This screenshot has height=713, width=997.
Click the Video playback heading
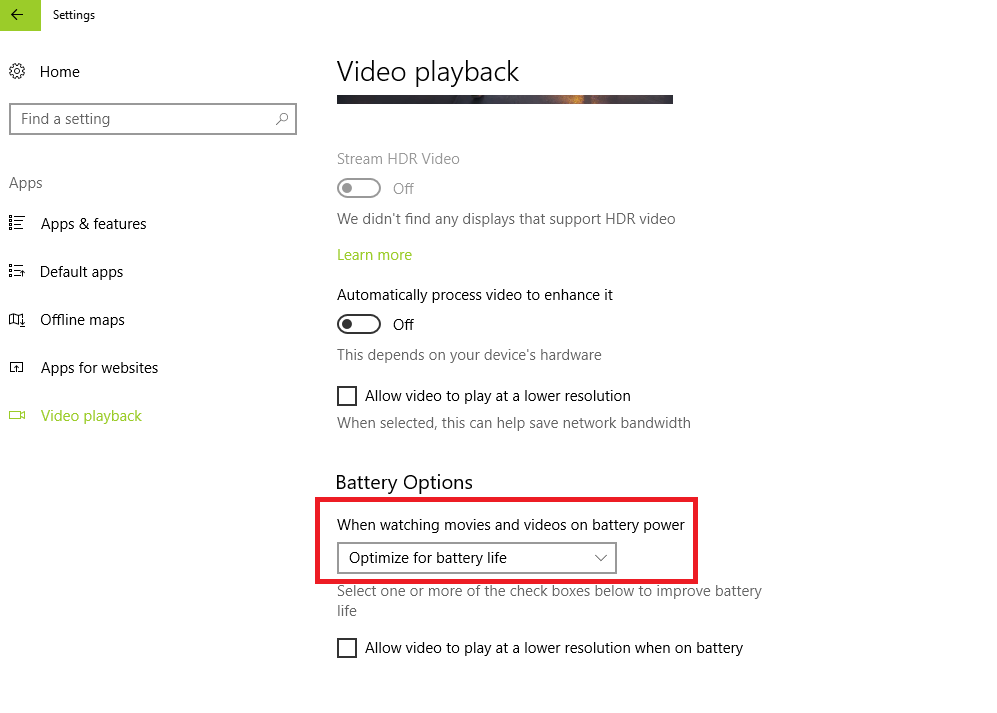point(427,71)
